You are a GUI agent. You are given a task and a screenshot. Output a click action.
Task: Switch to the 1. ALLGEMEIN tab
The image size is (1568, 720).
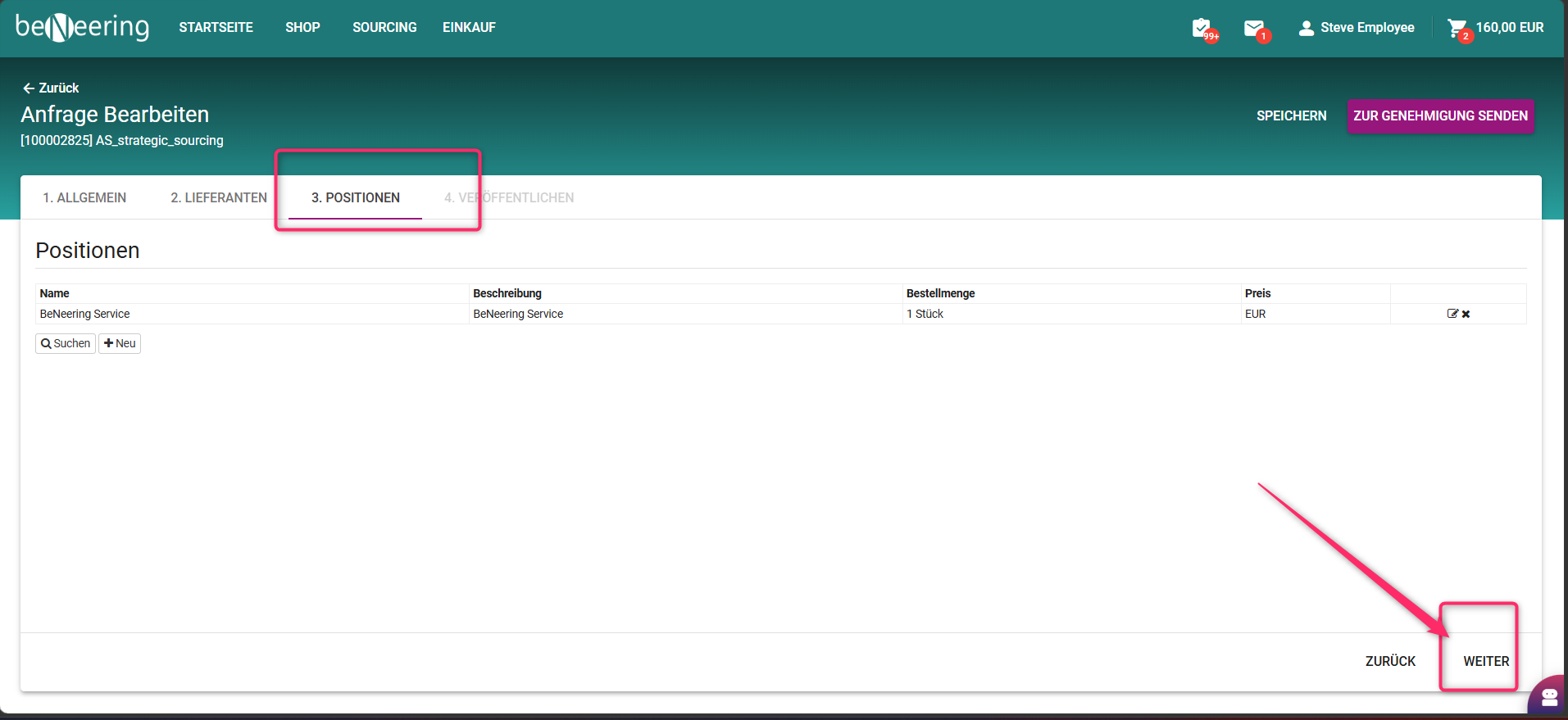[84, 197]
